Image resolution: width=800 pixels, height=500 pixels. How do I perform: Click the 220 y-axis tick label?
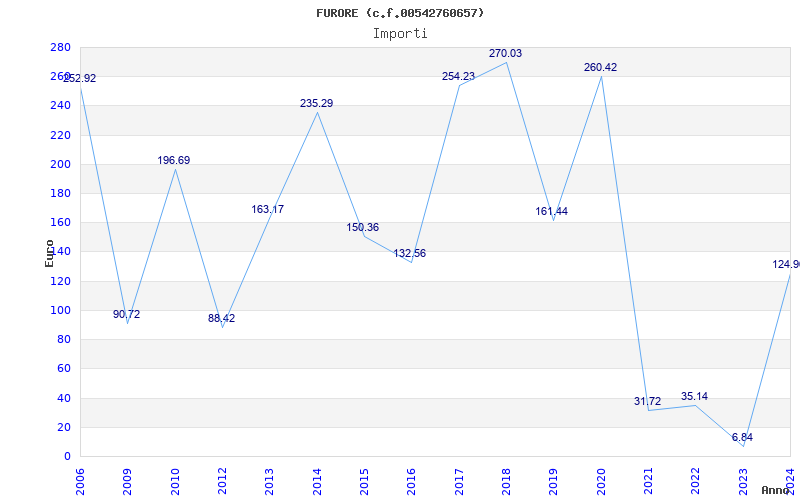tap(60, 135)
